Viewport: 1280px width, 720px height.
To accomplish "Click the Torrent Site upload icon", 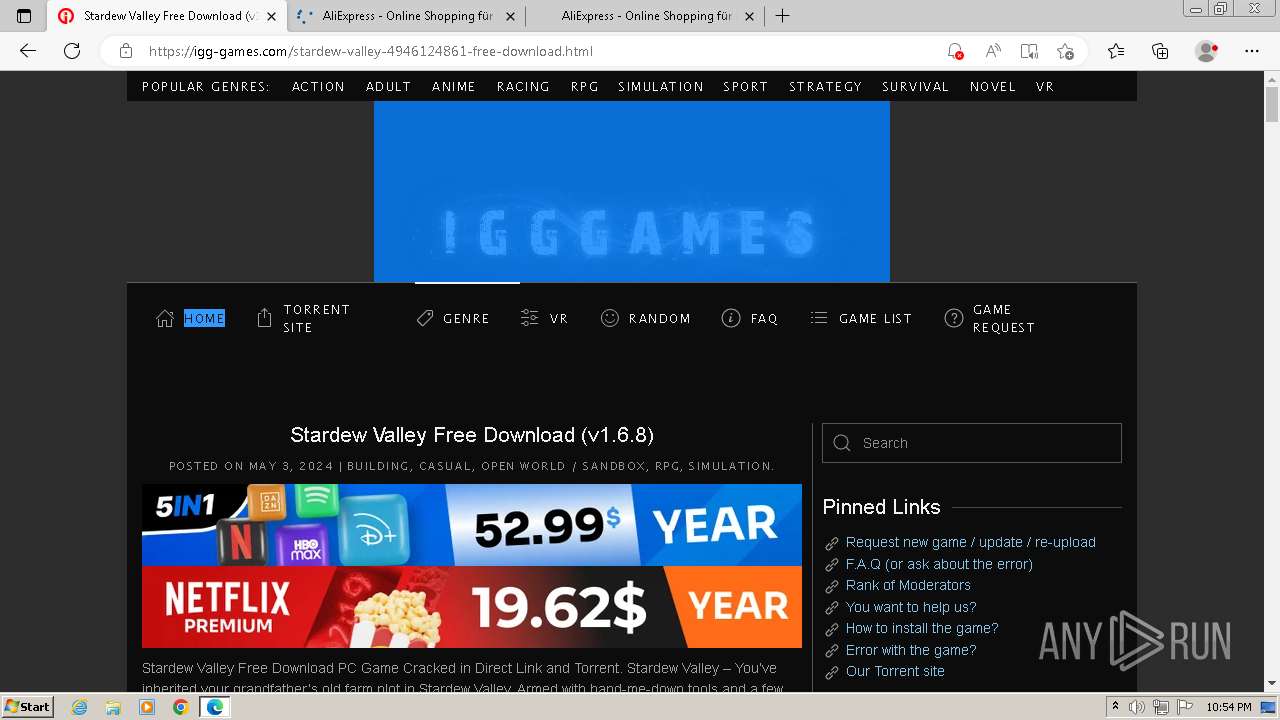I will (264, 318).
